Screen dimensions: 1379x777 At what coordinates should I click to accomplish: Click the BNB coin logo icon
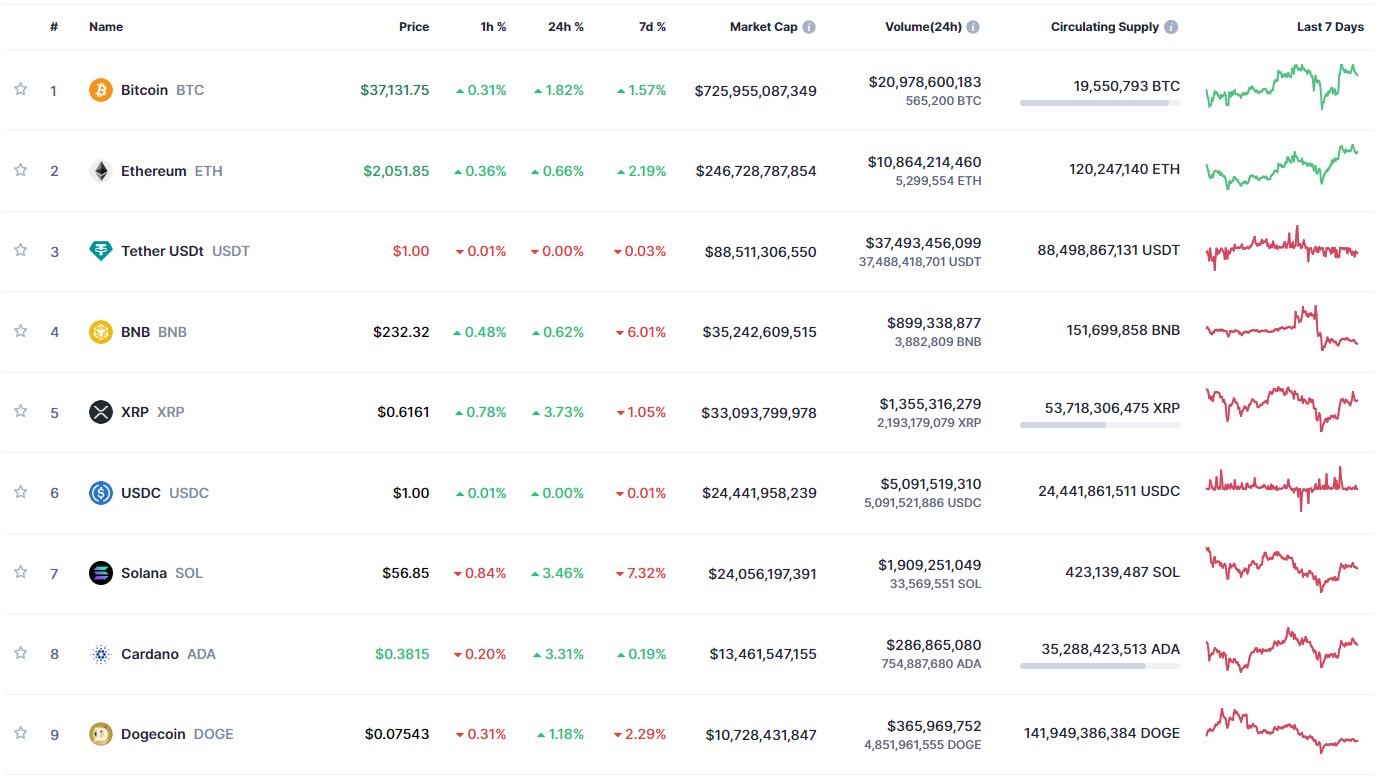click(x=101, y=332)
